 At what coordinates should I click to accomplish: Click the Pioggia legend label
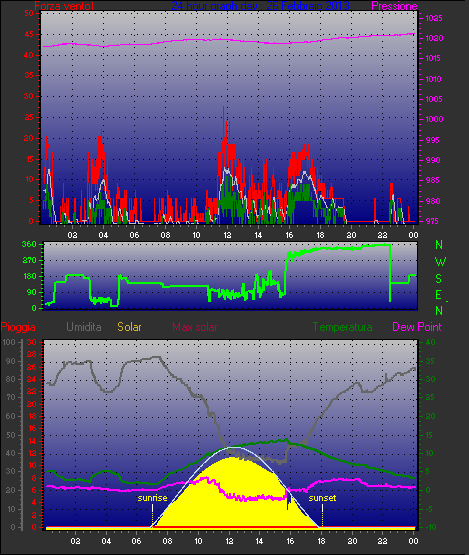coord(18,327)
